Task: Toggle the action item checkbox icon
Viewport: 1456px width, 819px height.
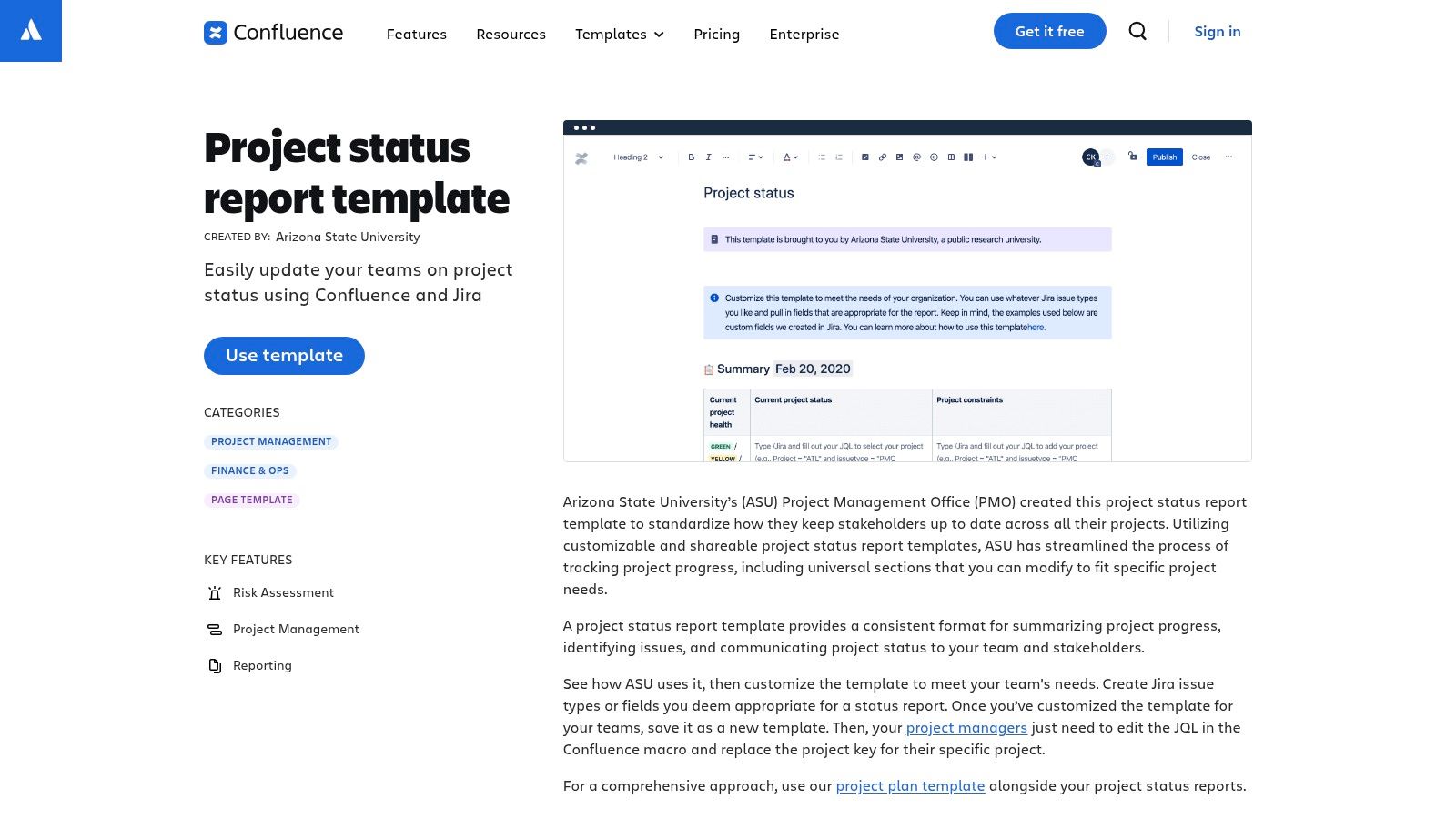Action: point(865,157)
